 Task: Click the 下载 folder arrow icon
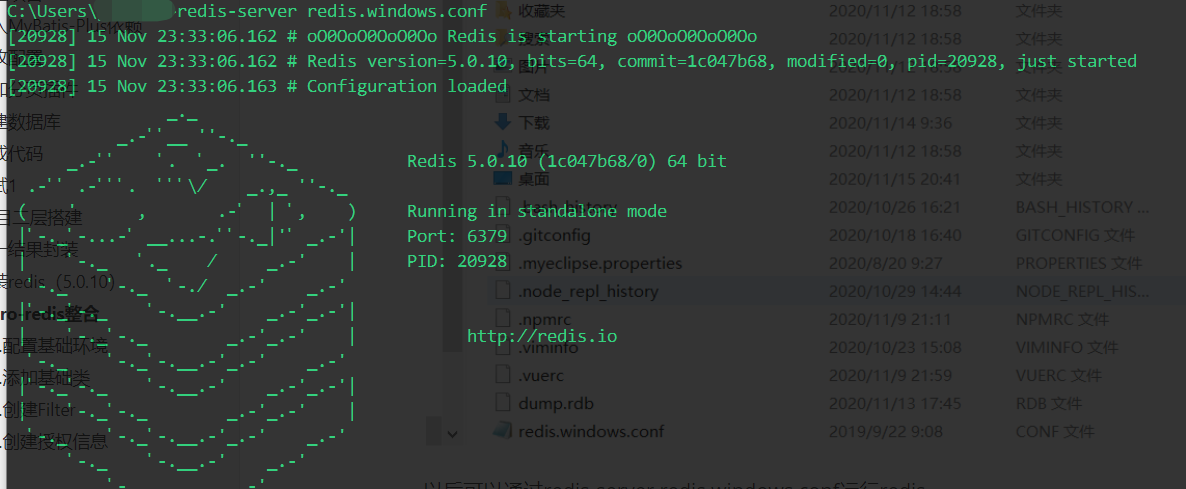click(502, 122)
